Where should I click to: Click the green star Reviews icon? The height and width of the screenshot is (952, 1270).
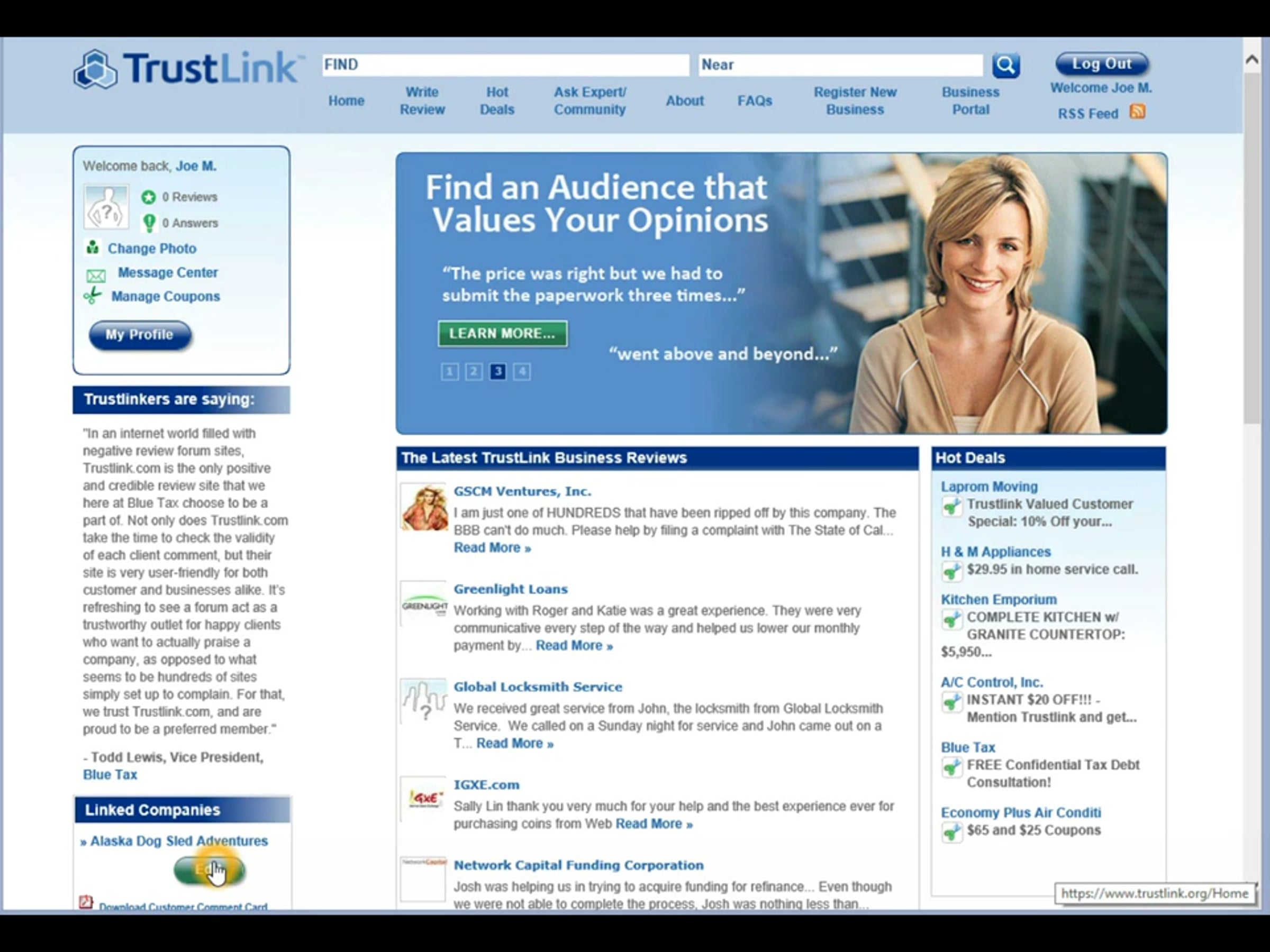[x=149, y=197]
